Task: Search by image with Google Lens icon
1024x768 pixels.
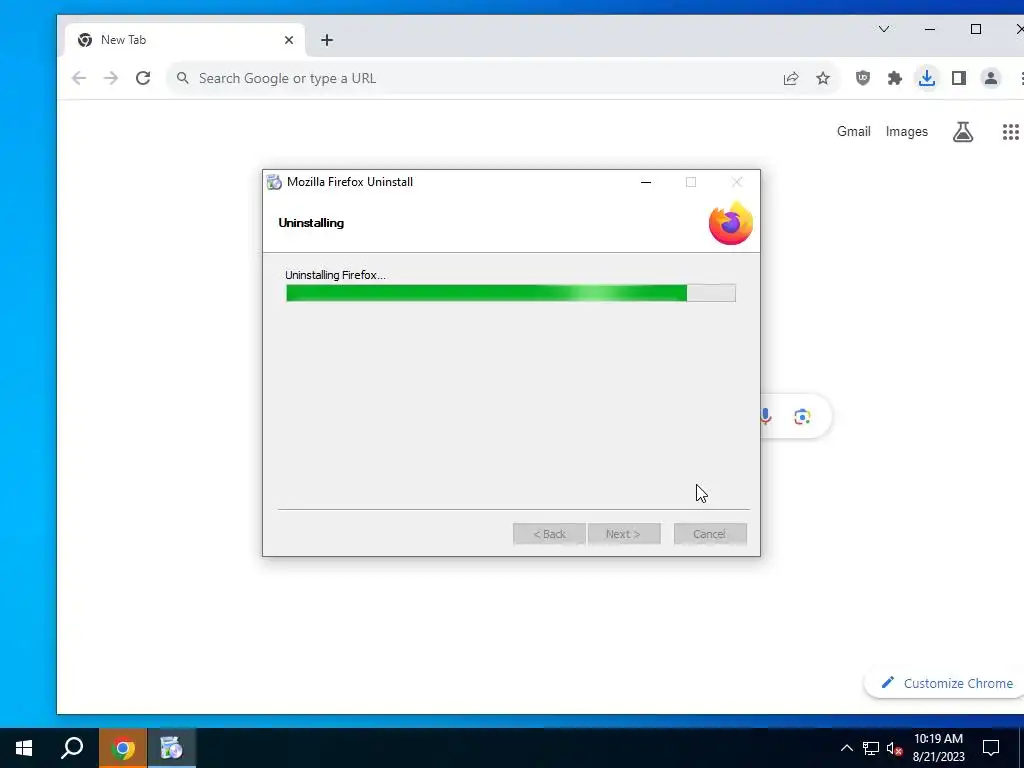Action: (802, 417)
